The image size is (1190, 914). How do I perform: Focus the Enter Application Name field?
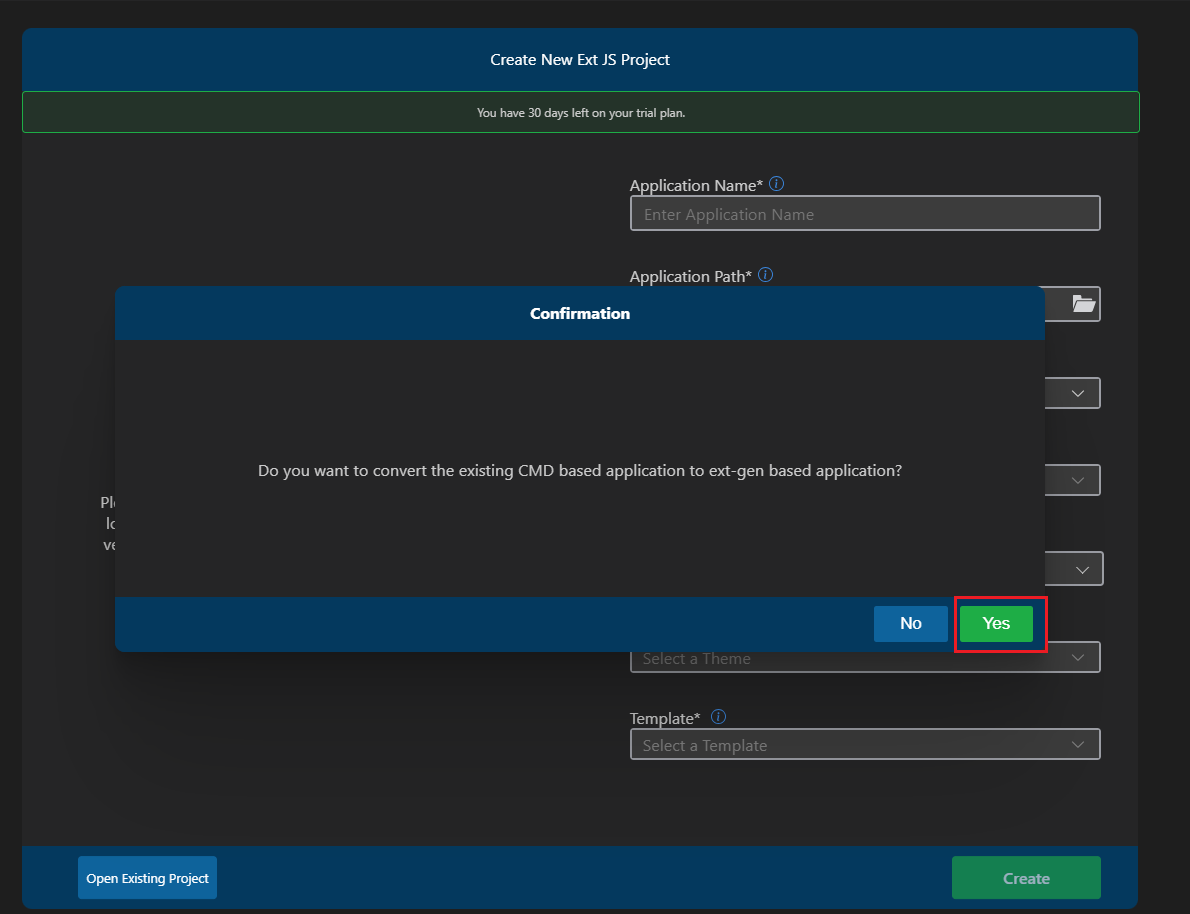point(864,214)
